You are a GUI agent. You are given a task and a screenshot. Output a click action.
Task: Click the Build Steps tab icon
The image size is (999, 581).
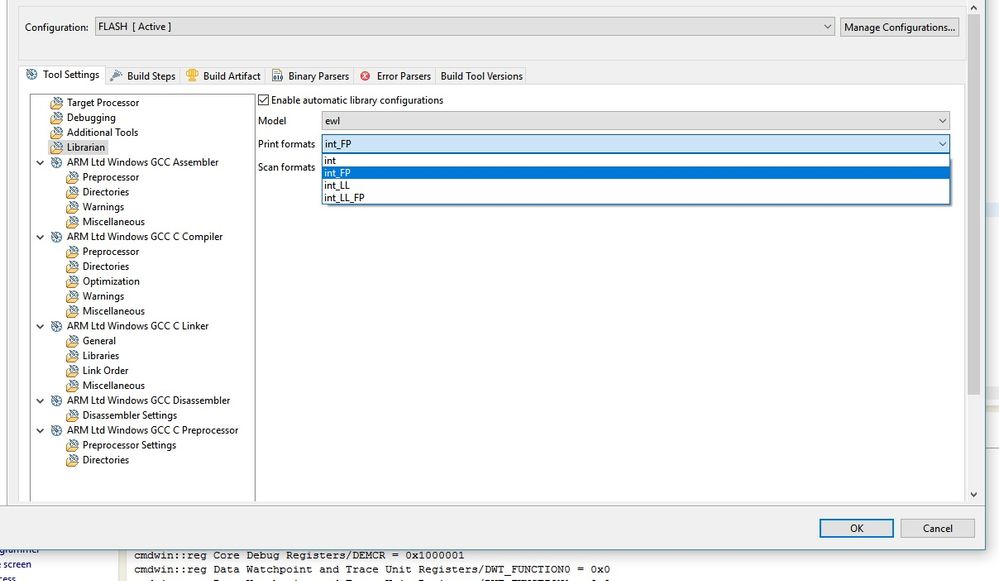[116, 76]
